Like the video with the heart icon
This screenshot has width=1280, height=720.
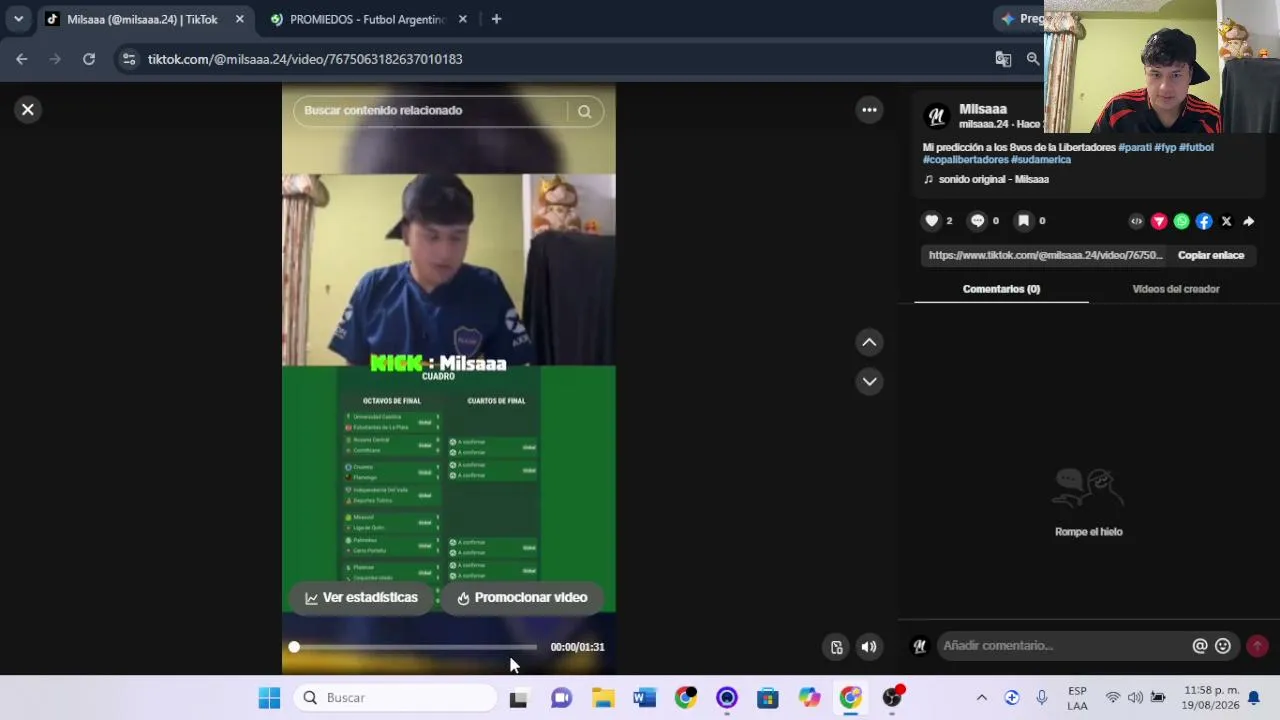932,221
